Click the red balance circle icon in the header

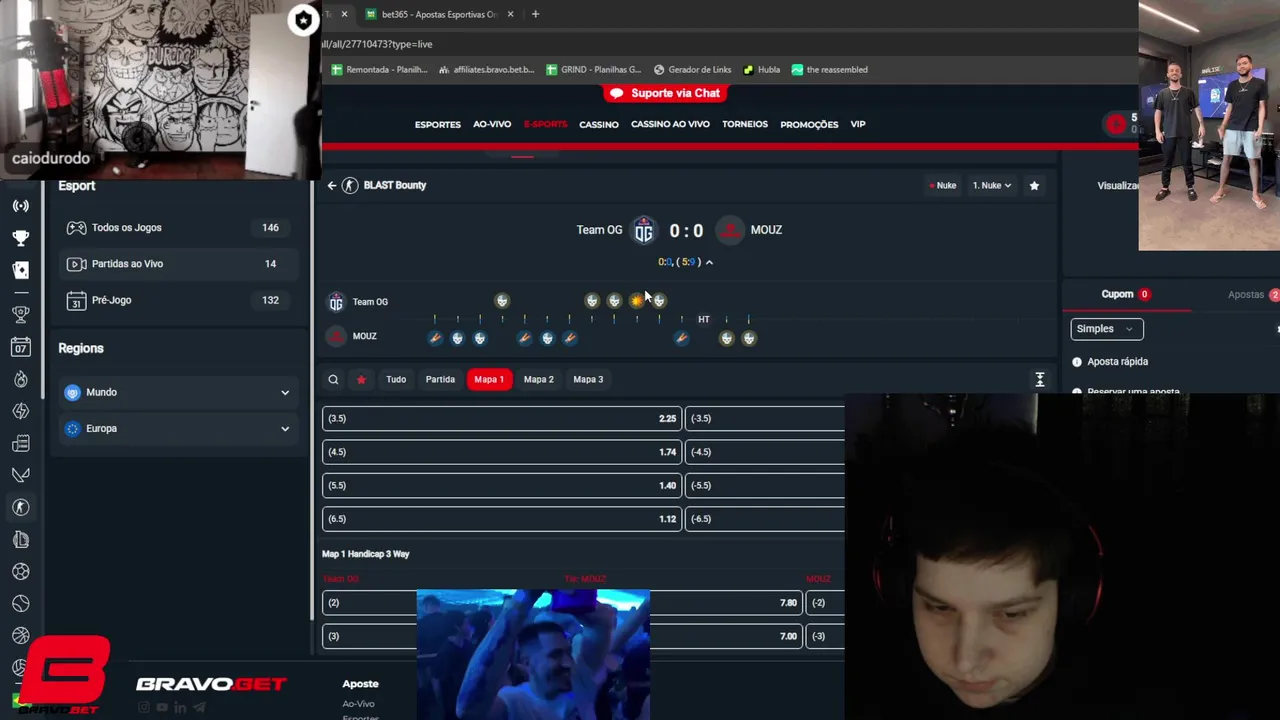(x=1116, y=124)
